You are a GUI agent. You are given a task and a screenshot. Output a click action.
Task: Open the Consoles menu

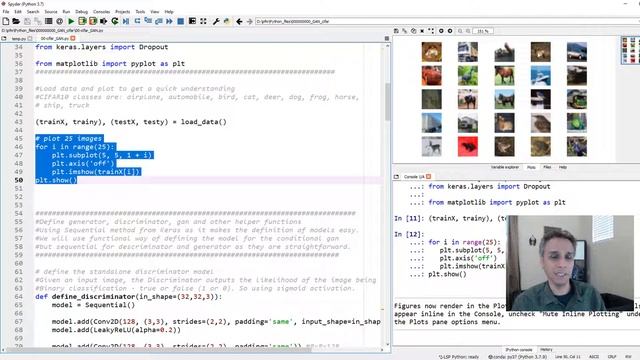101,12
